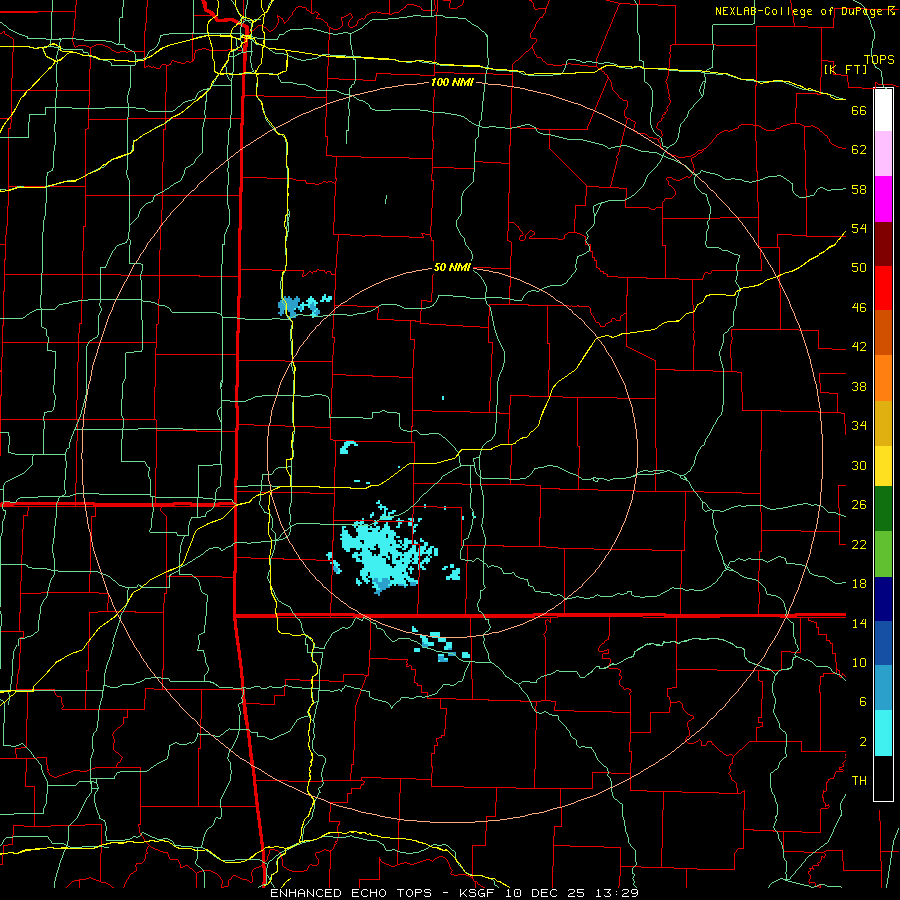The height and width of the screenshot is (900, 900).
Task: Click the 'TOPS' legend title
Action: point(879,59)
